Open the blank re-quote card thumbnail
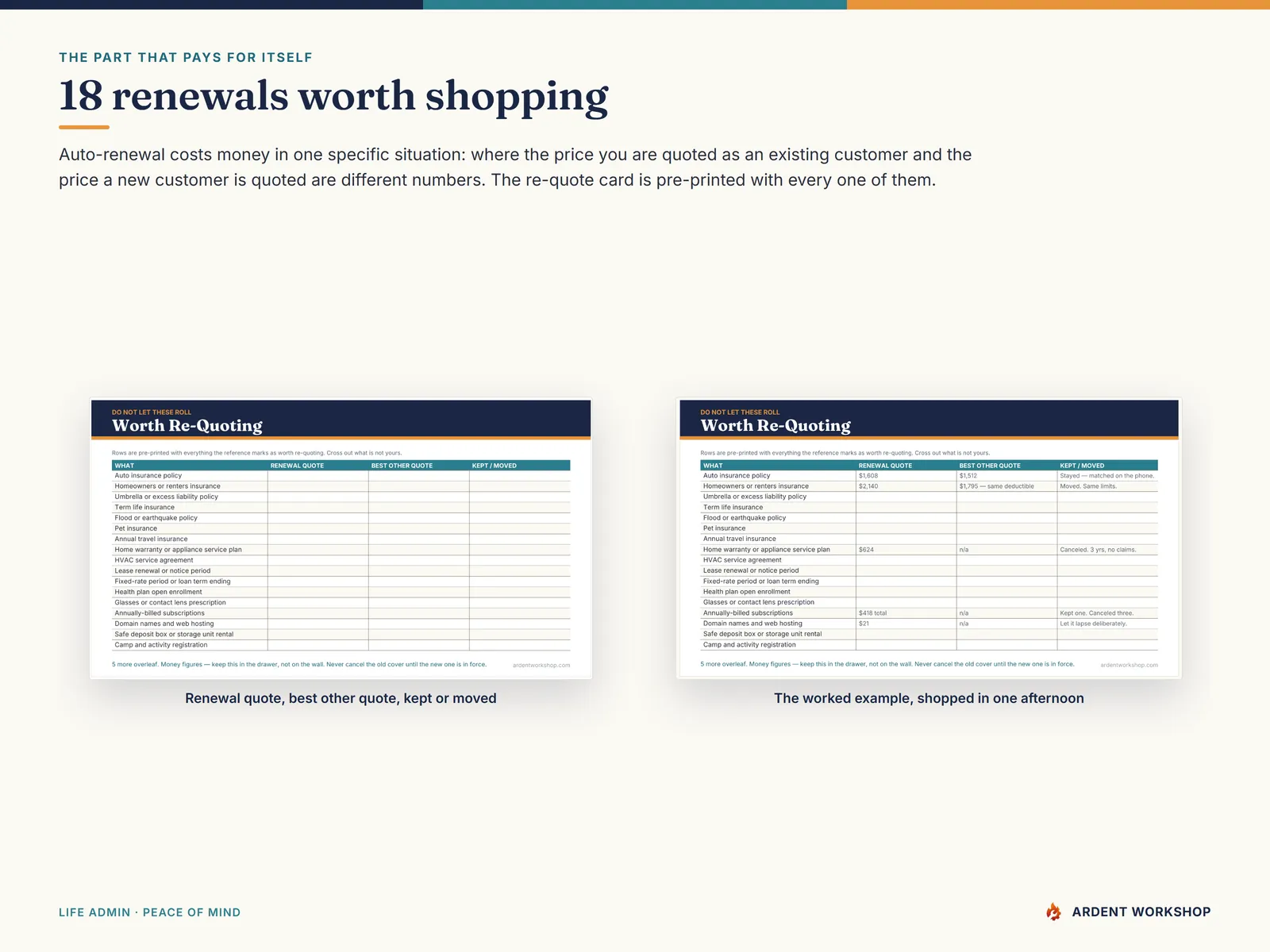The image size is (1270, 952). point(341,539)
